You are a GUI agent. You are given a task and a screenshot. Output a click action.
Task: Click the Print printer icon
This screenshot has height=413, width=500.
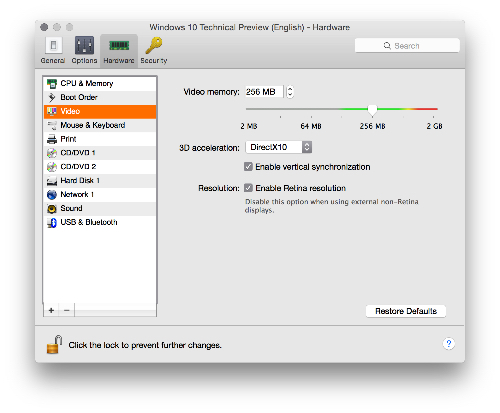(52, 139)
